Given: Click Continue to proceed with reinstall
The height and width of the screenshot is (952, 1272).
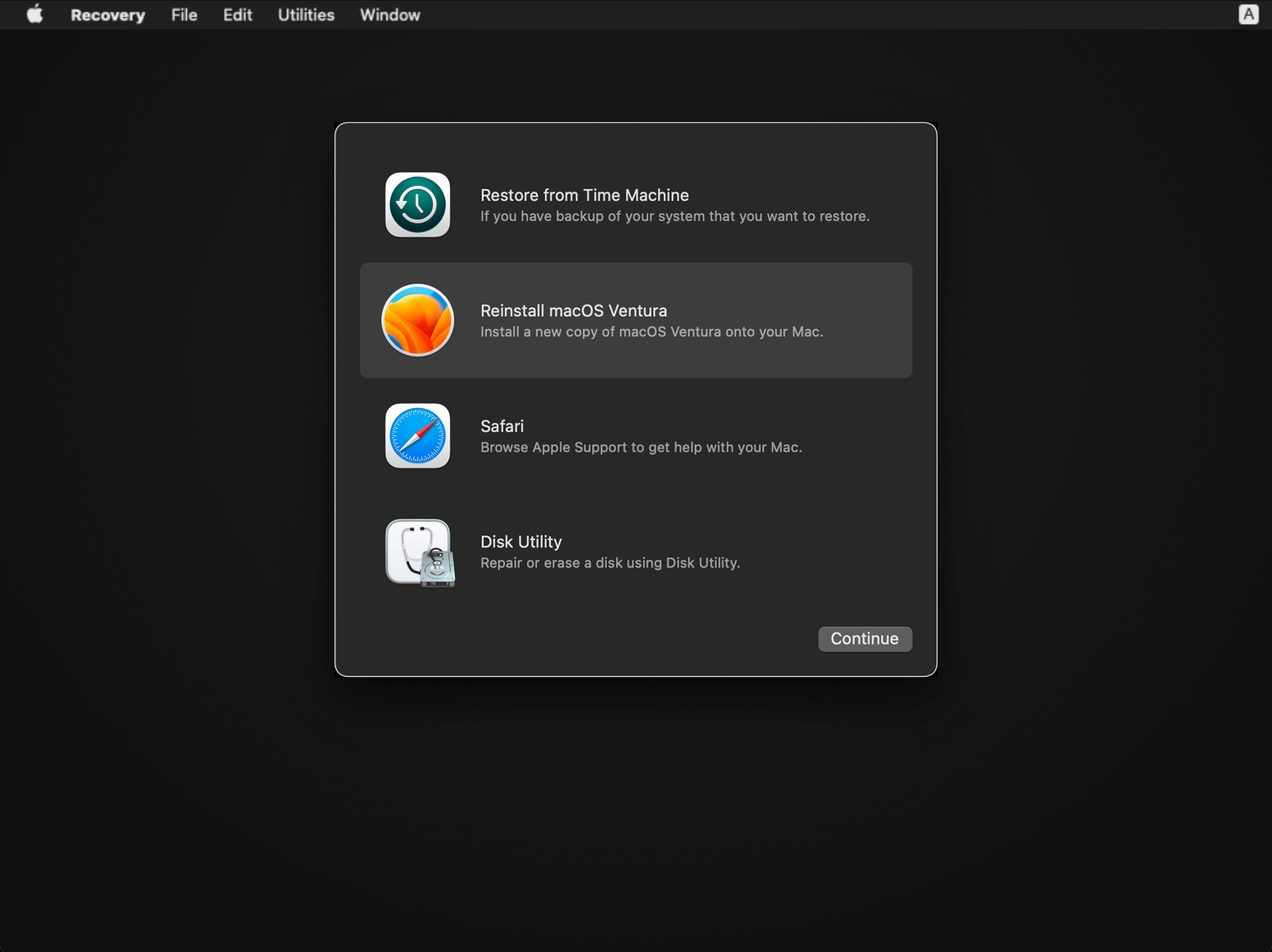Looking at the screenshot, I should coord(865,638).
